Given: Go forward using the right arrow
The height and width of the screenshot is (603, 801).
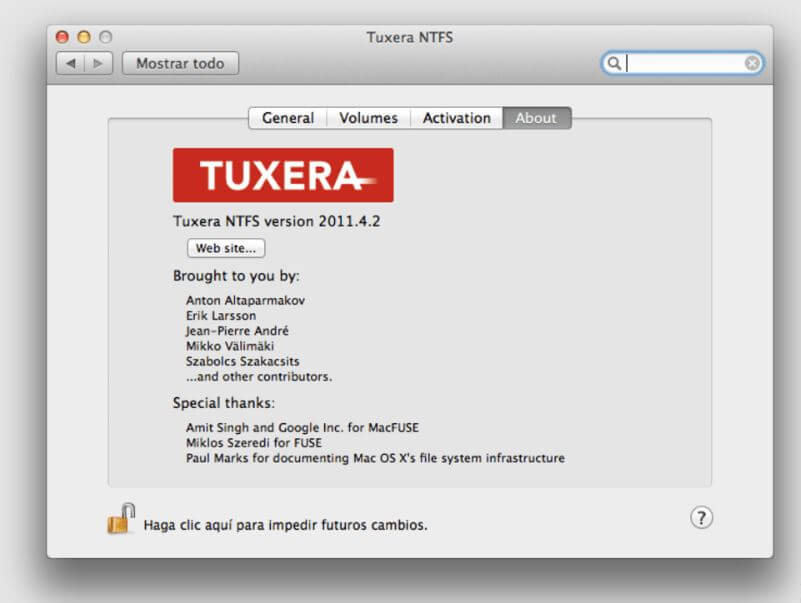Looking at the screenshot, I should [95, 63].
